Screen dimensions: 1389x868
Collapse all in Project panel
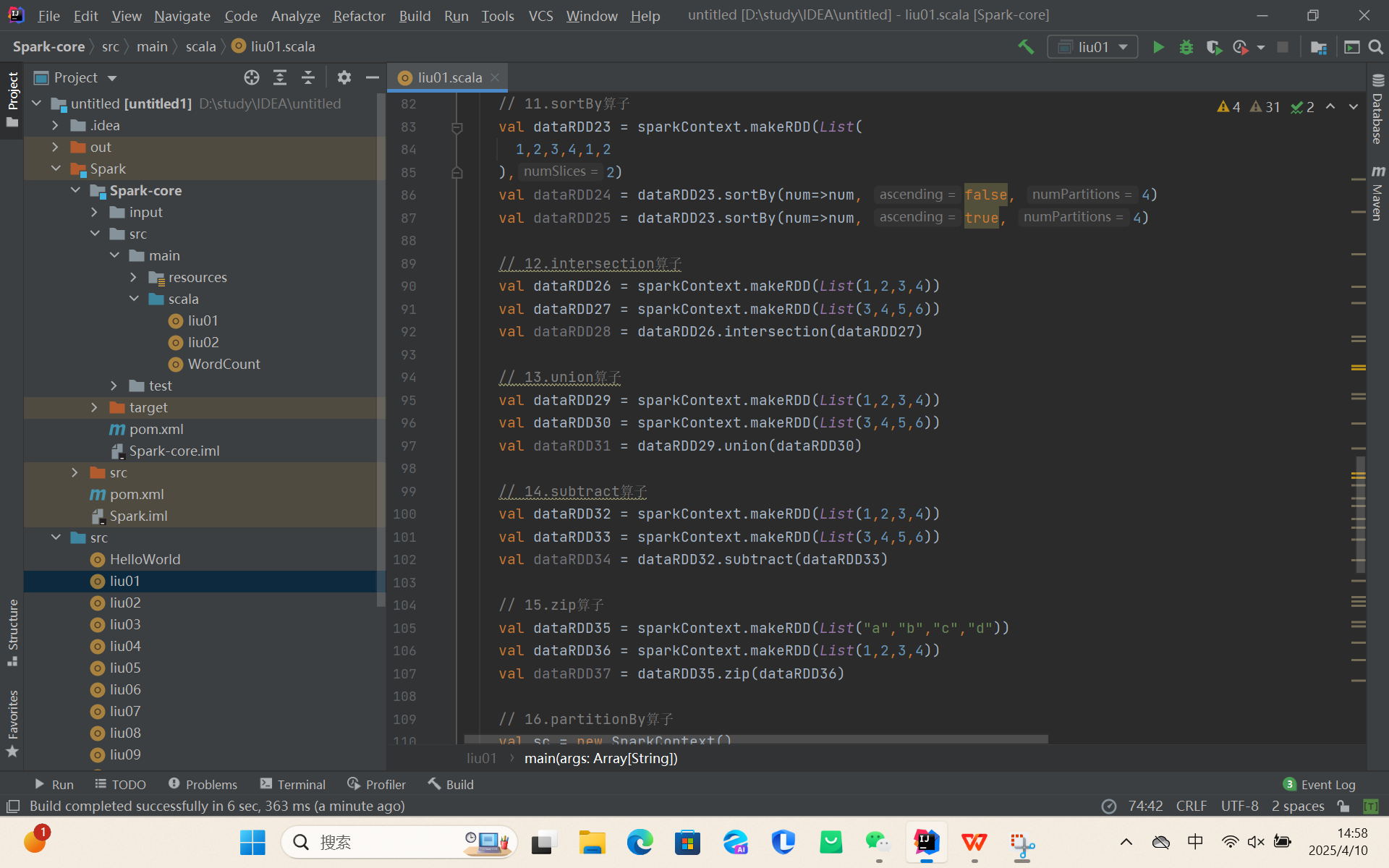coord(308,77)
